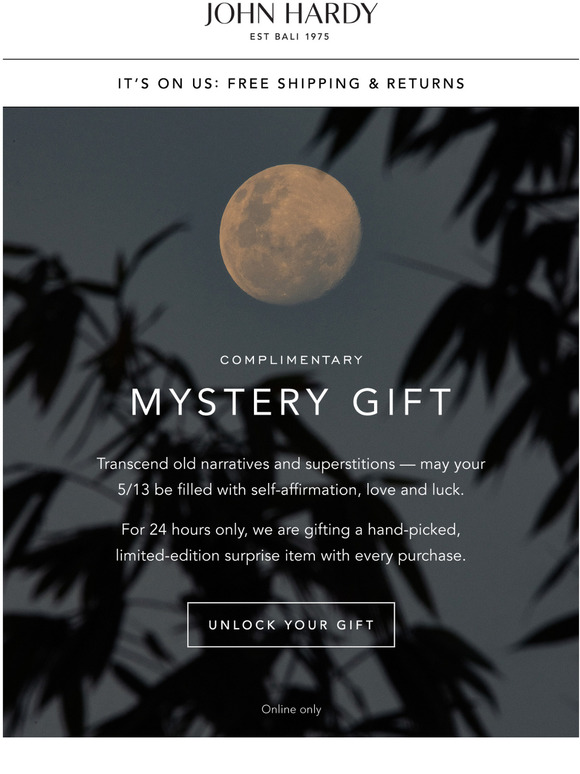Click the MYSTERY GIFT heading
This screenshot has height=774, width=580.
point(291,401)
